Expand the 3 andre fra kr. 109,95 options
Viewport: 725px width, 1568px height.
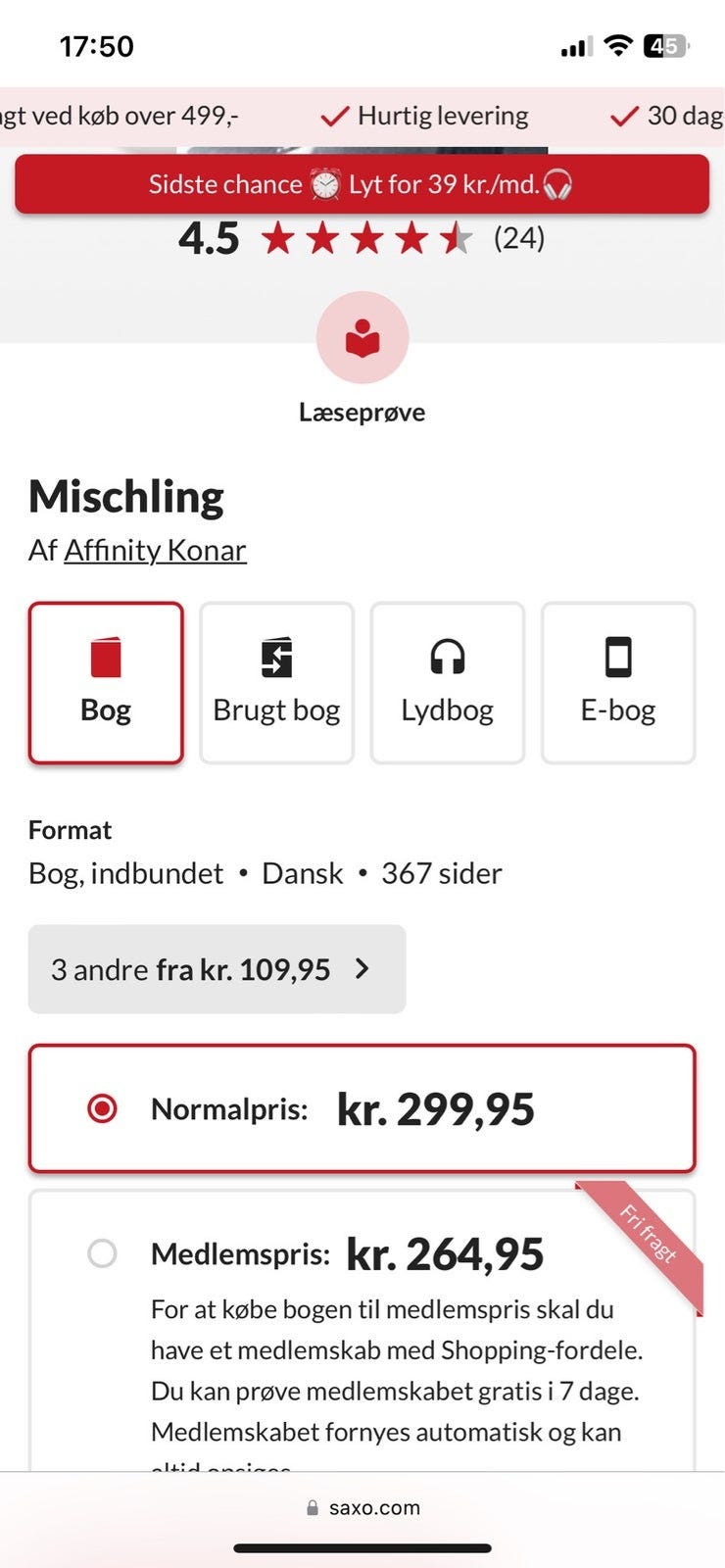pyautogui.click(x=217, y=969)
